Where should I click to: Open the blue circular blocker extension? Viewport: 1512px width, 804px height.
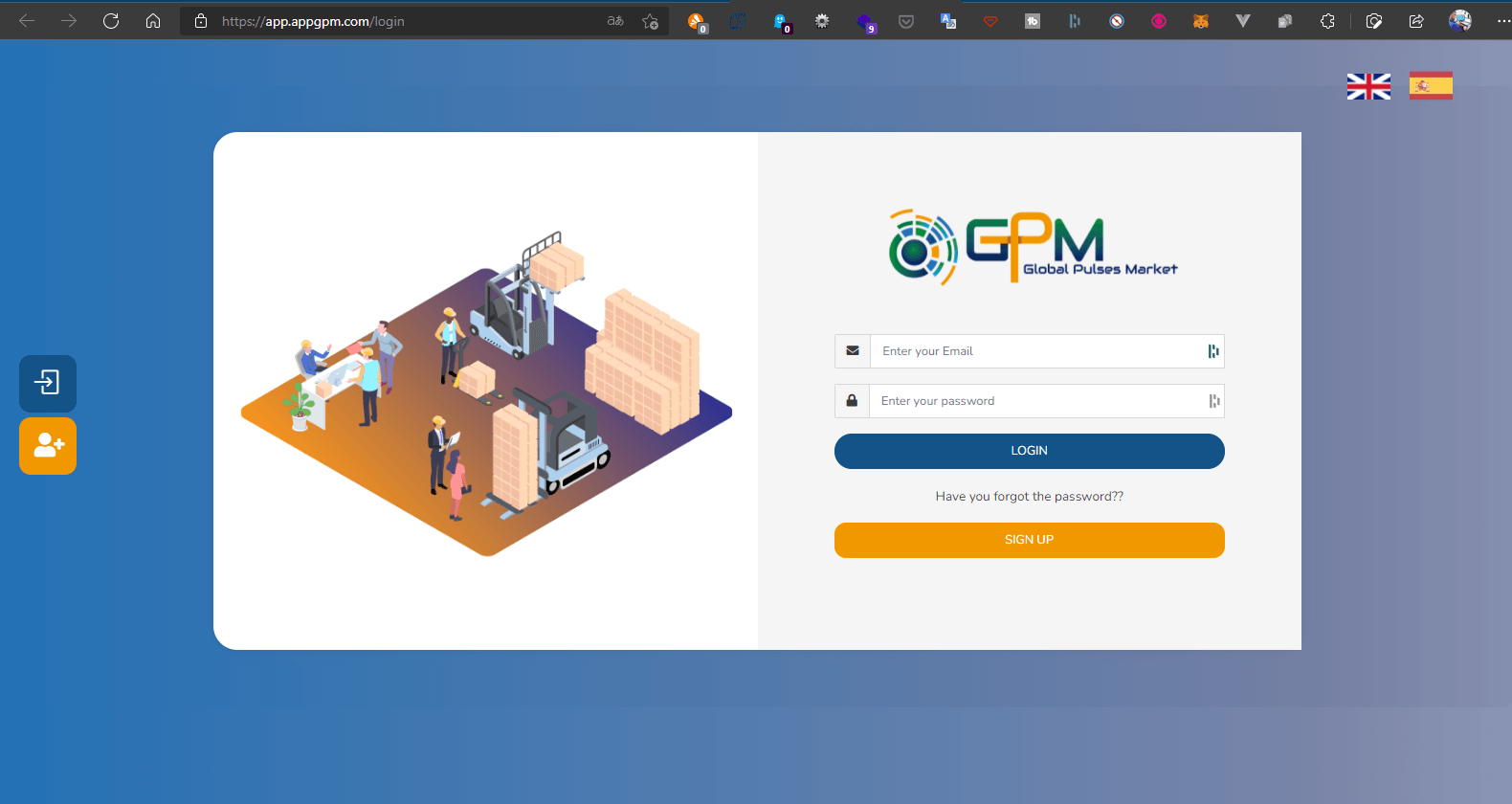[1117, 21]
